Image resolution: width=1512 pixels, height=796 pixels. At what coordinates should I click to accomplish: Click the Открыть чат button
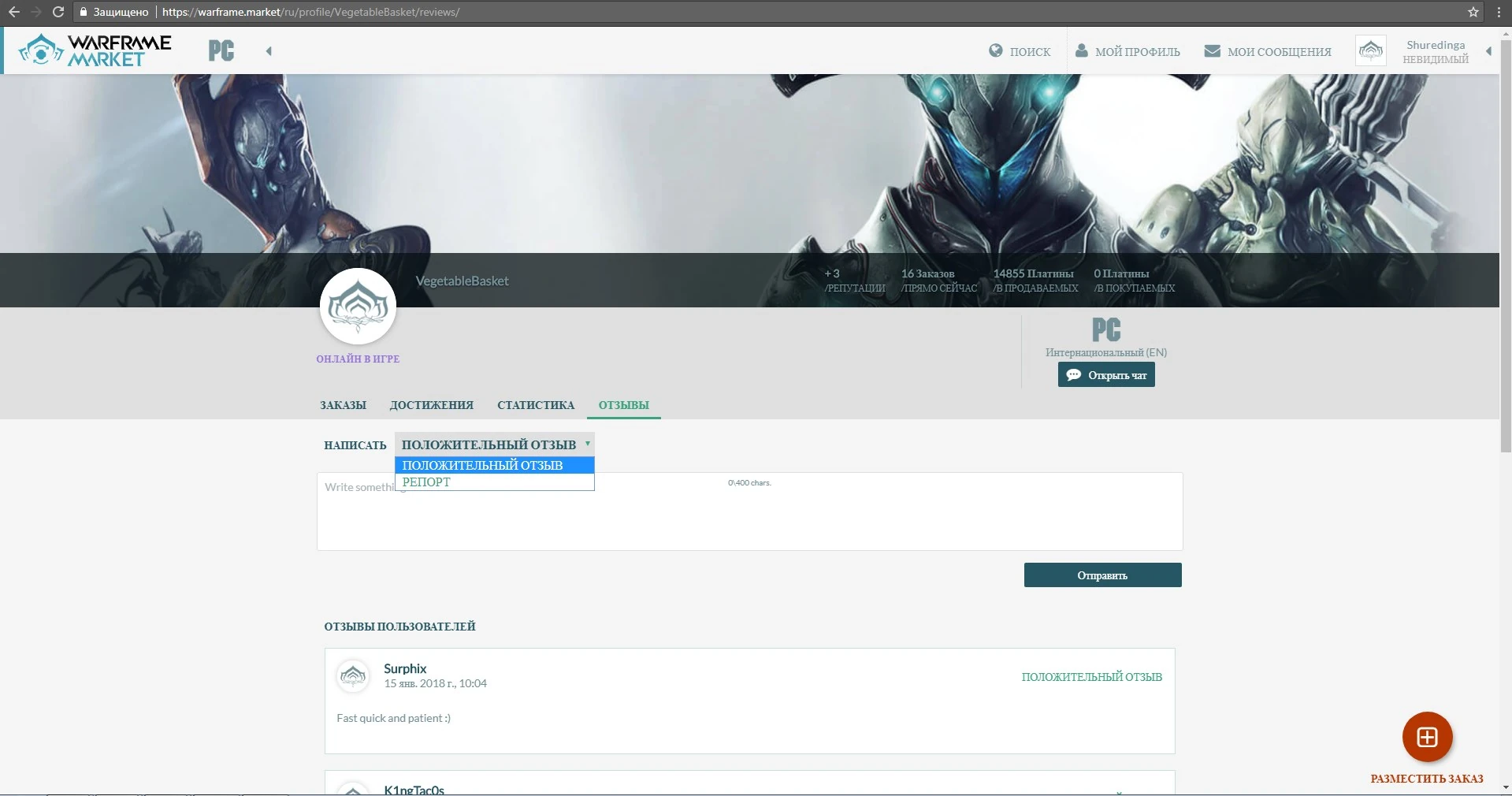click(x=1106, y=375)
